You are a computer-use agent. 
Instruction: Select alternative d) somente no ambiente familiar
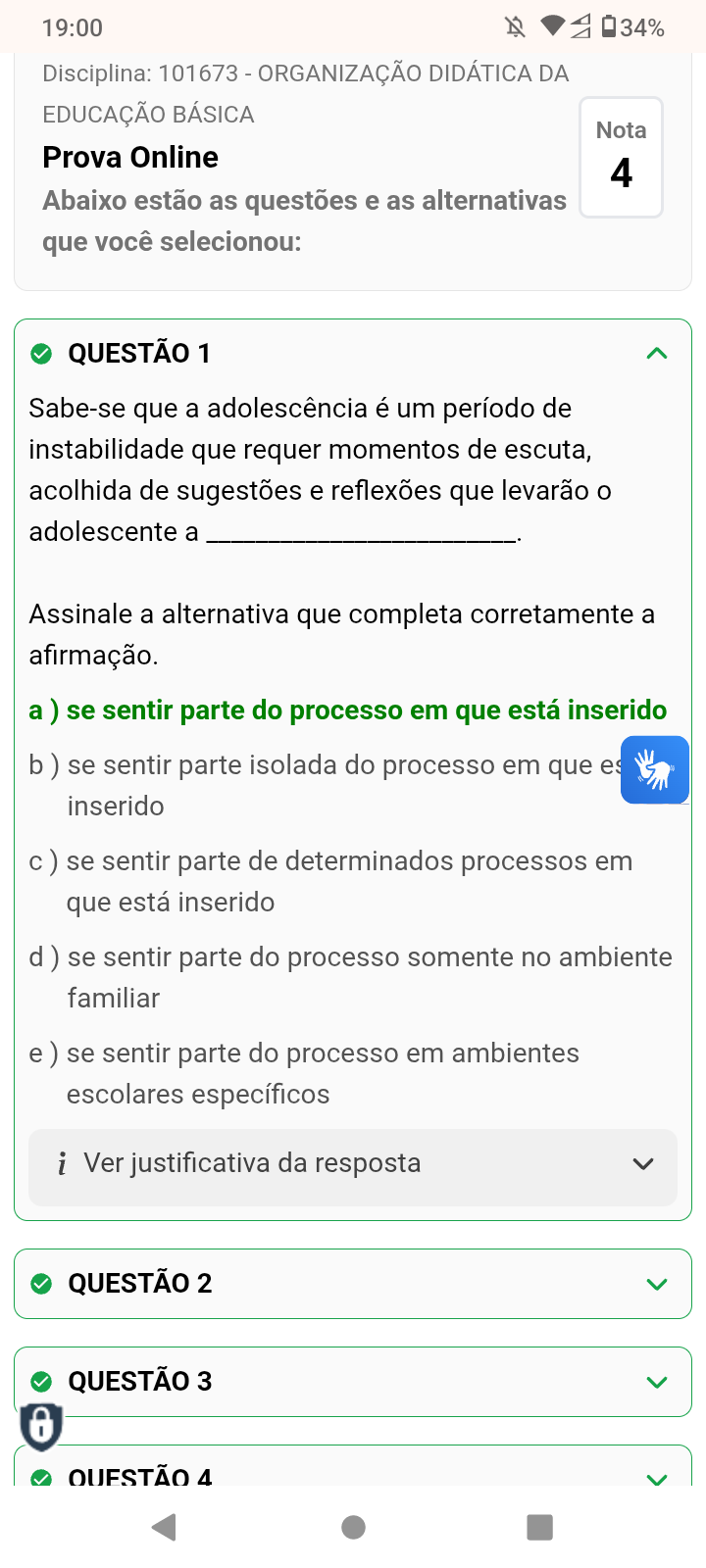[351, 977]
